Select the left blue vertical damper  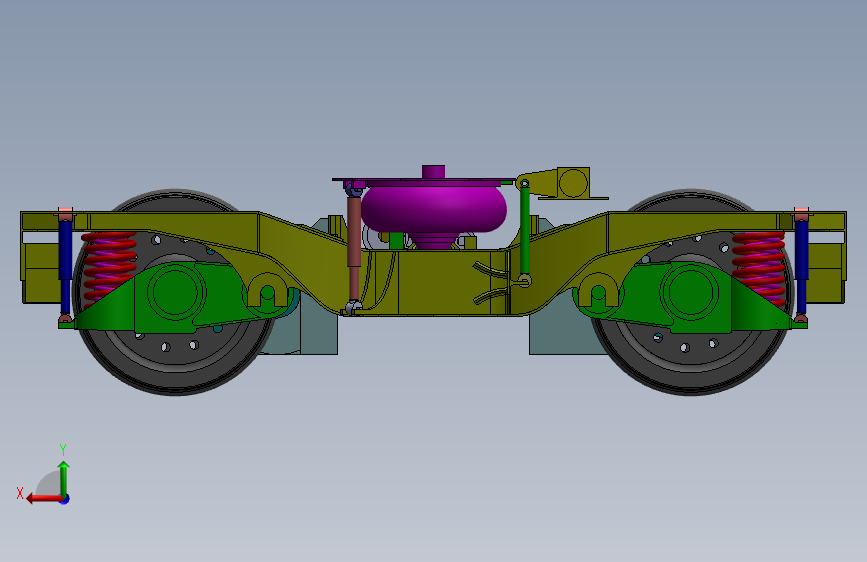coord(65,266)
